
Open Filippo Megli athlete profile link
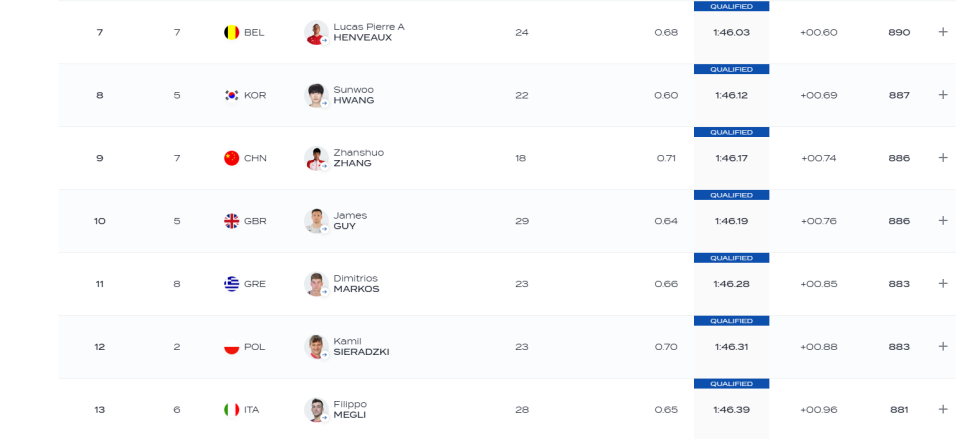click(x=350, y=410)
